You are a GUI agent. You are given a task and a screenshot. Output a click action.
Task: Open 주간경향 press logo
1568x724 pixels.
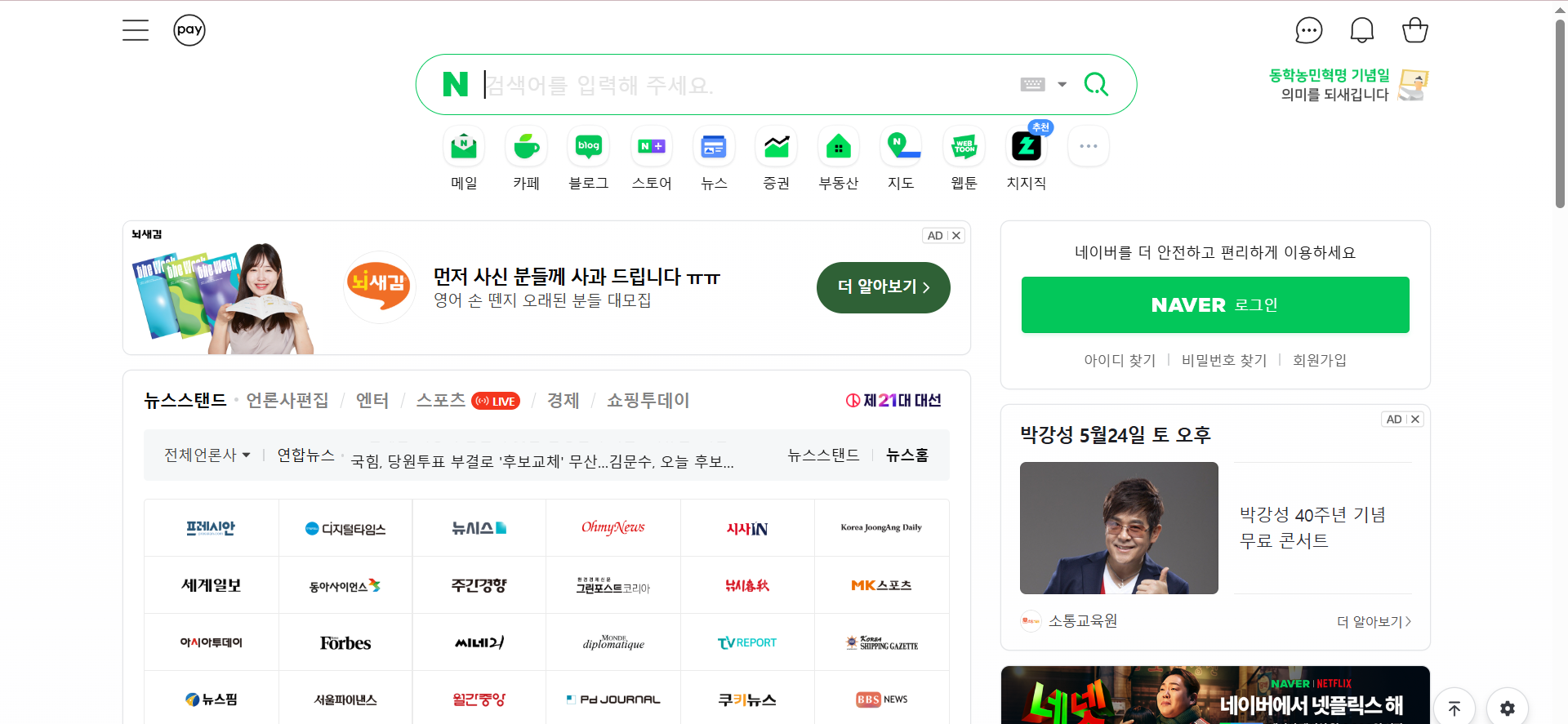pos(479,585)
